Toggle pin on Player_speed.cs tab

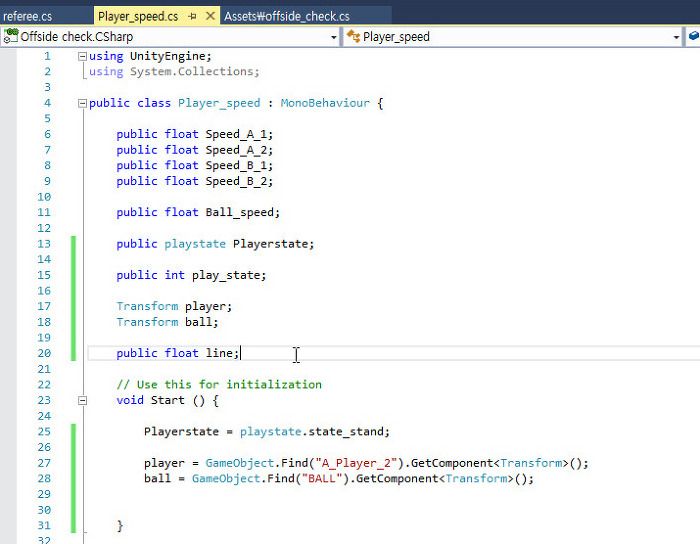(x=193, y=17)
